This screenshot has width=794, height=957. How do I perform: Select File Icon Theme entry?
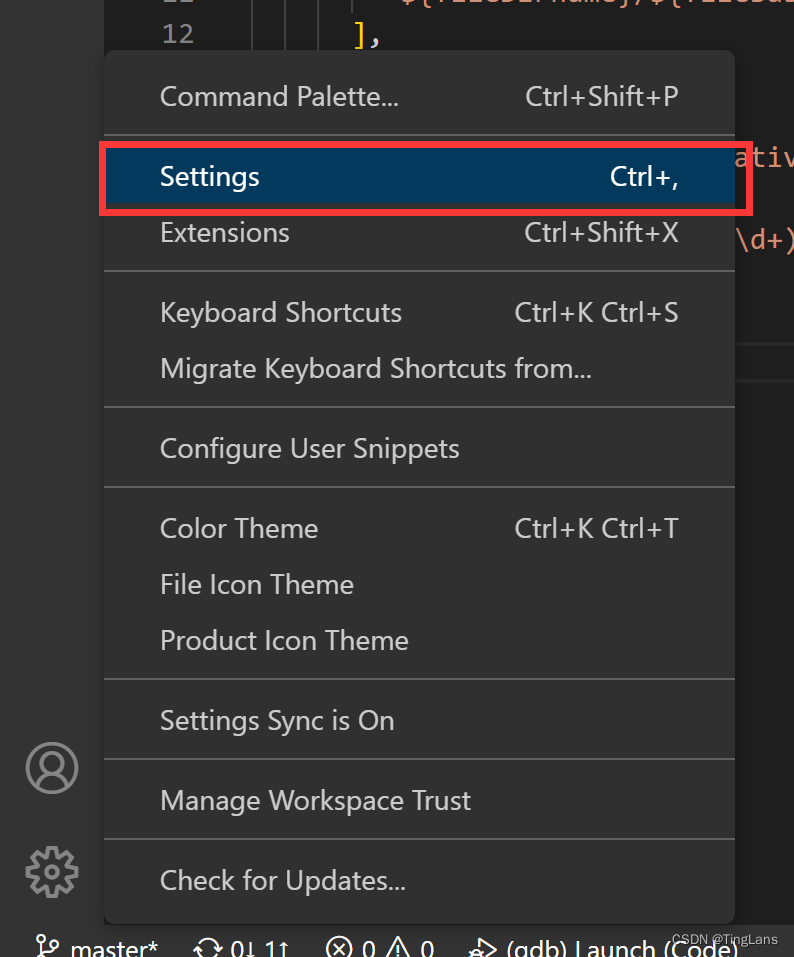coord(419,585)
